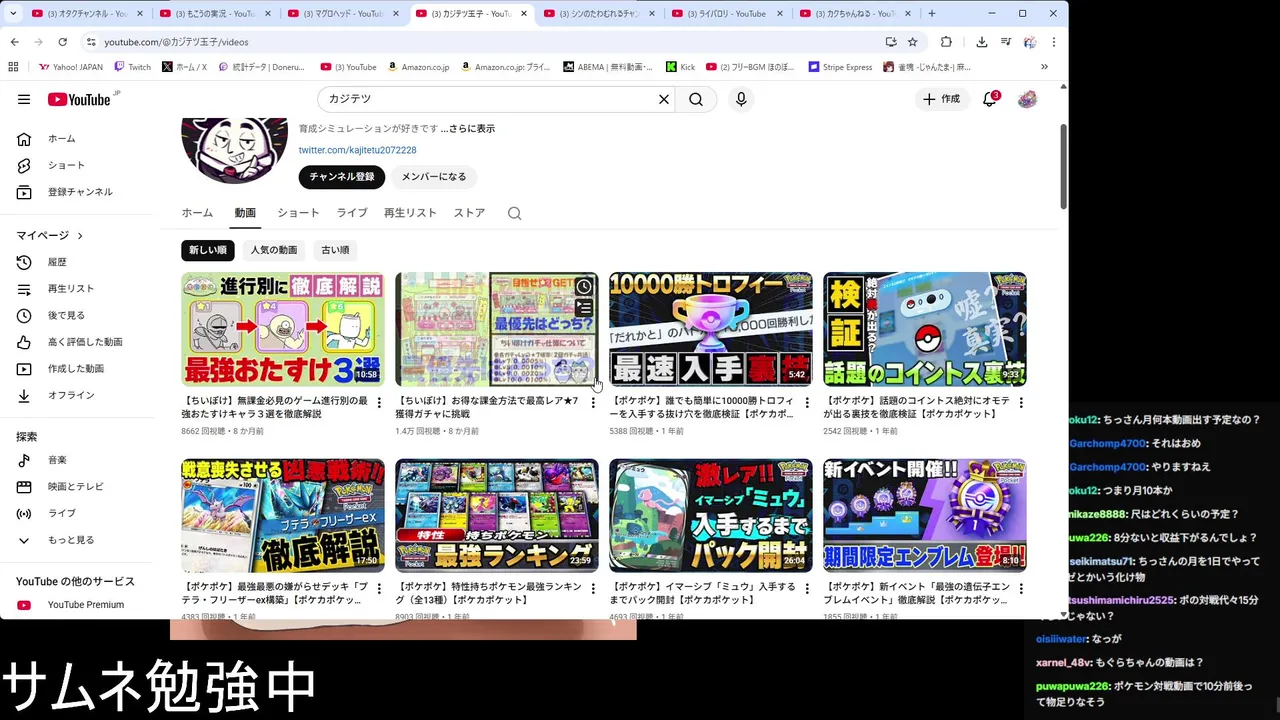Open browser downloads
Image resolution: width=1280 pixels, height=720 pixels.
click(x=982, y=42)
